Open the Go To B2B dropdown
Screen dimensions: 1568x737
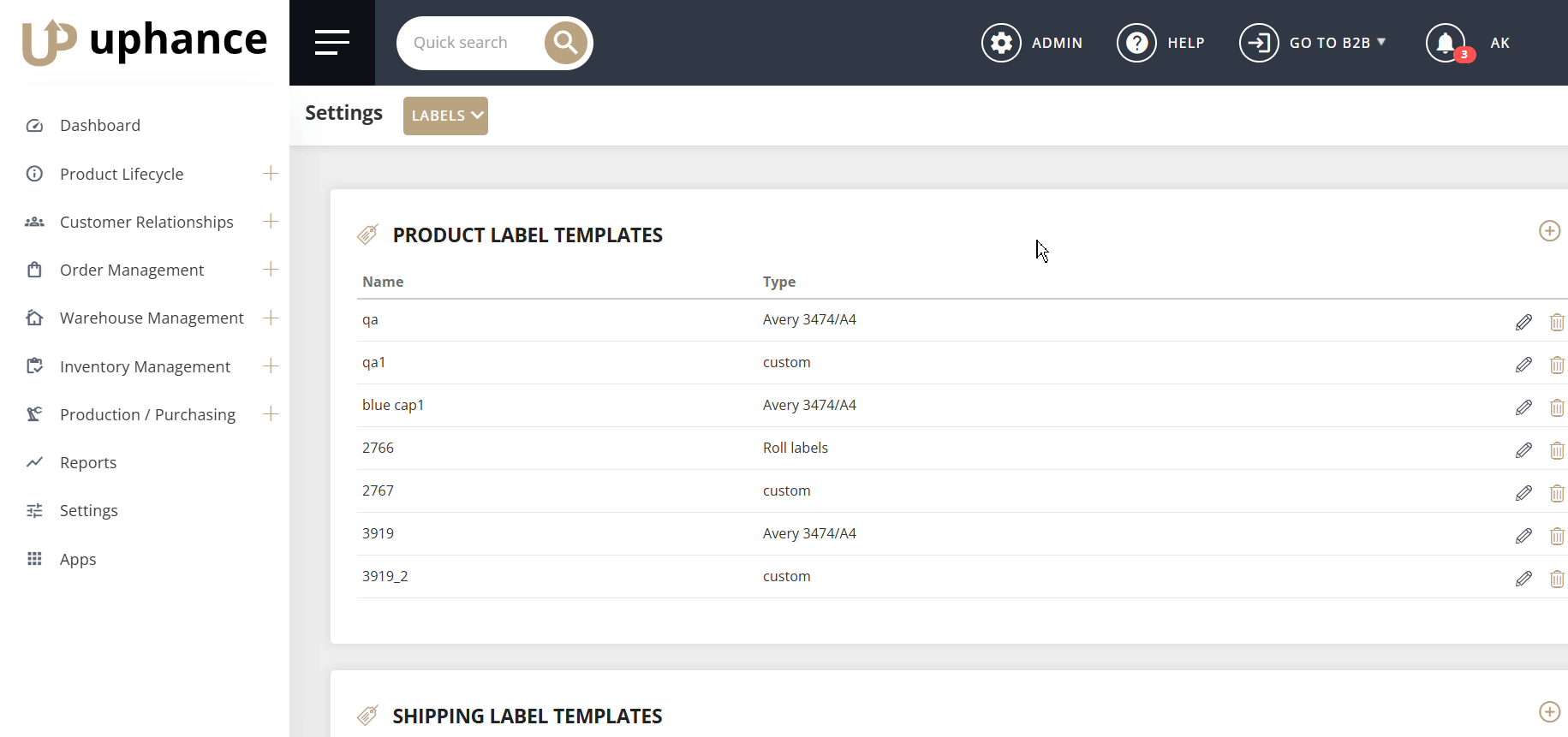(x=1336, y=43)
